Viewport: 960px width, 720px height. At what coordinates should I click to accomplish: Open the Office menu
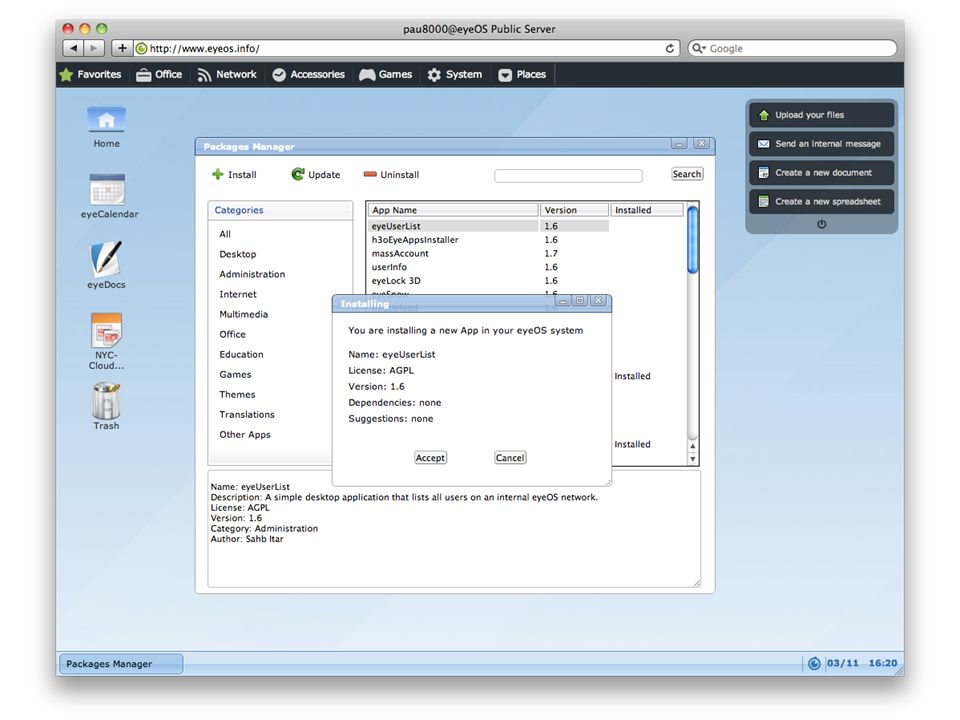click(159, 75)
